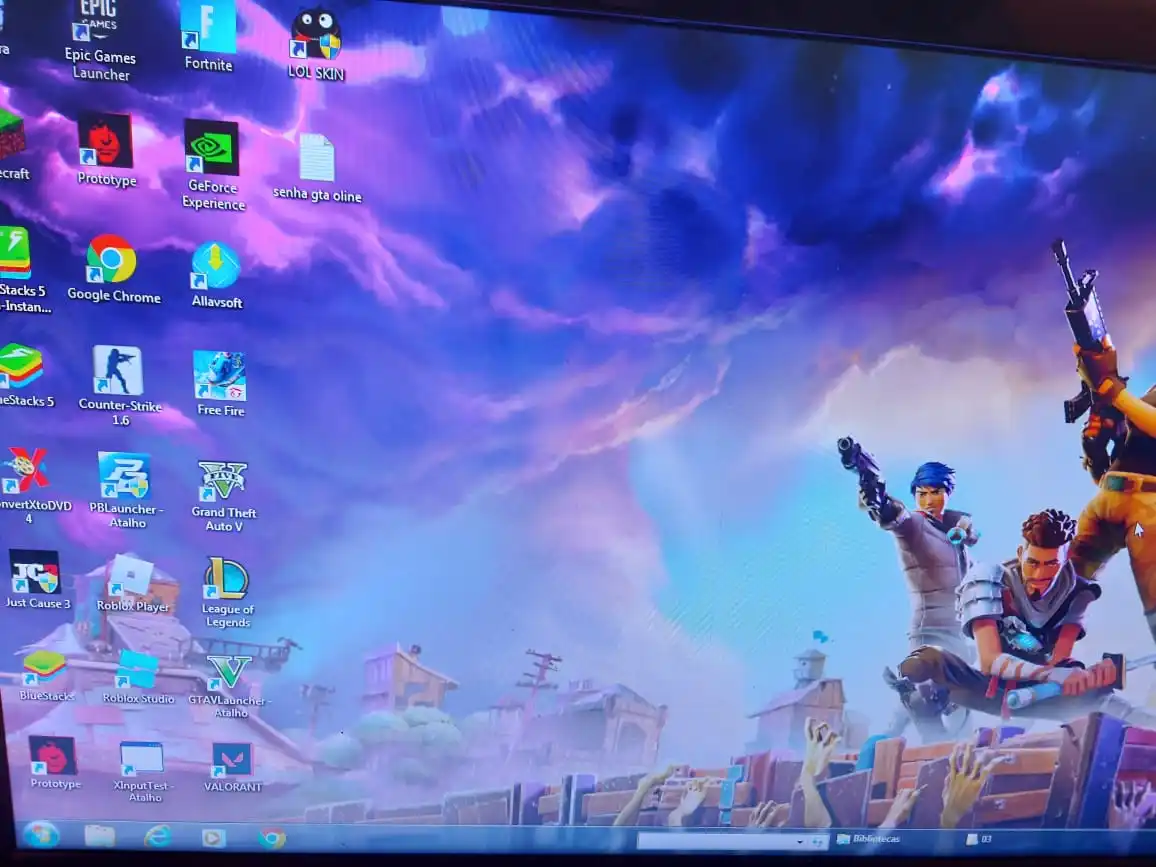Open Counter-Strike 1.6 shortcut
This screenshot has height=867, width=1156.
click(119, 386)
